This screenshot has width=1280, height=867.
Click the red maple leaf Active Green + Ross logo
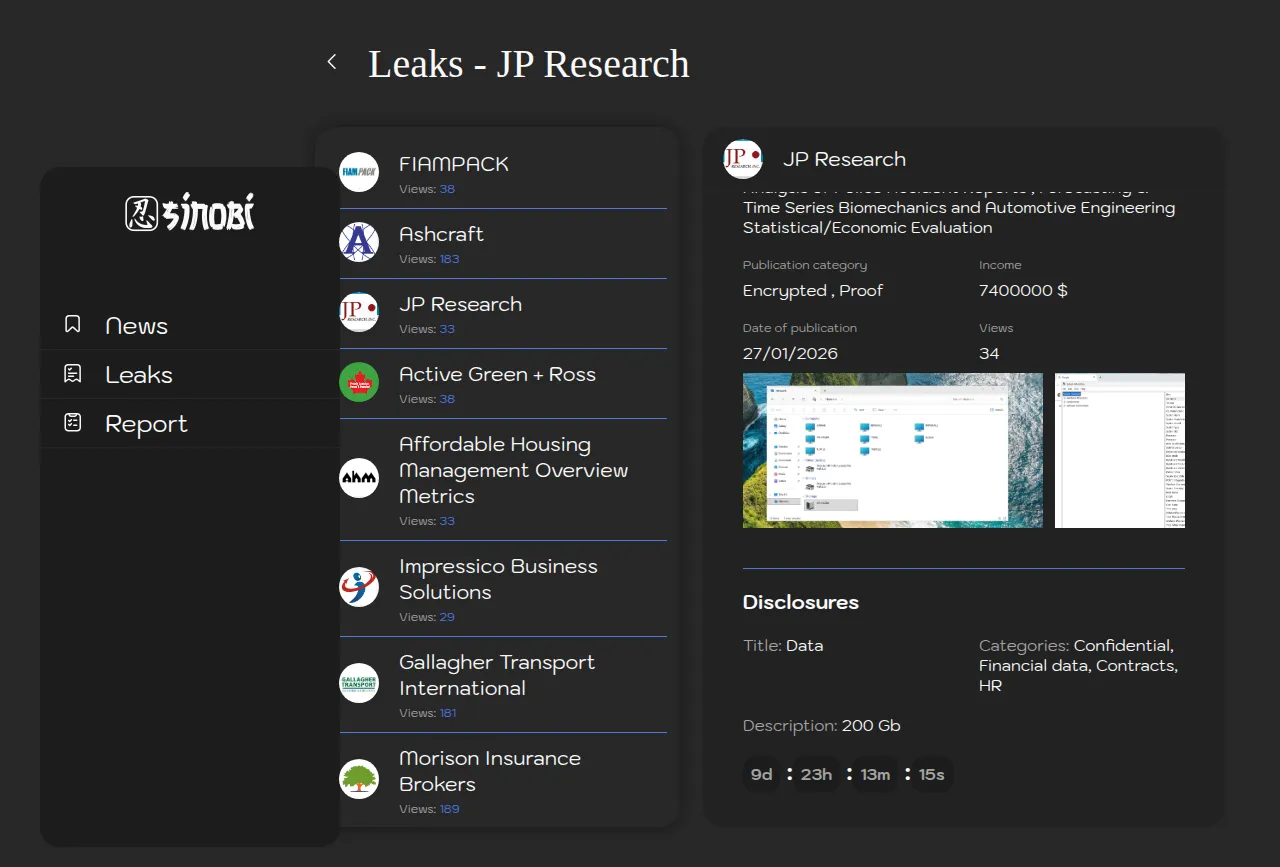click(x=359, y=382)
